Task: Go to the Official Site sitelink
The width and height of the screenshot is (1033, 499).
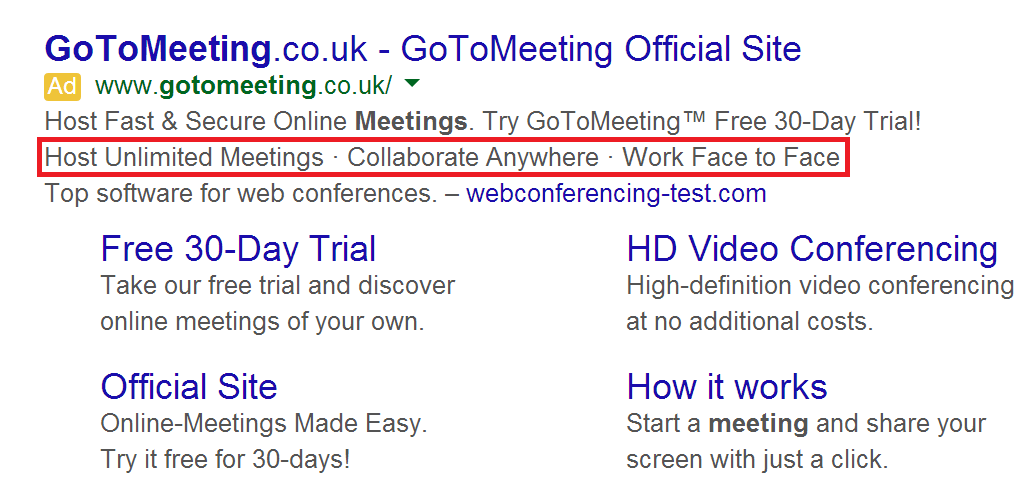Action: 189,386
